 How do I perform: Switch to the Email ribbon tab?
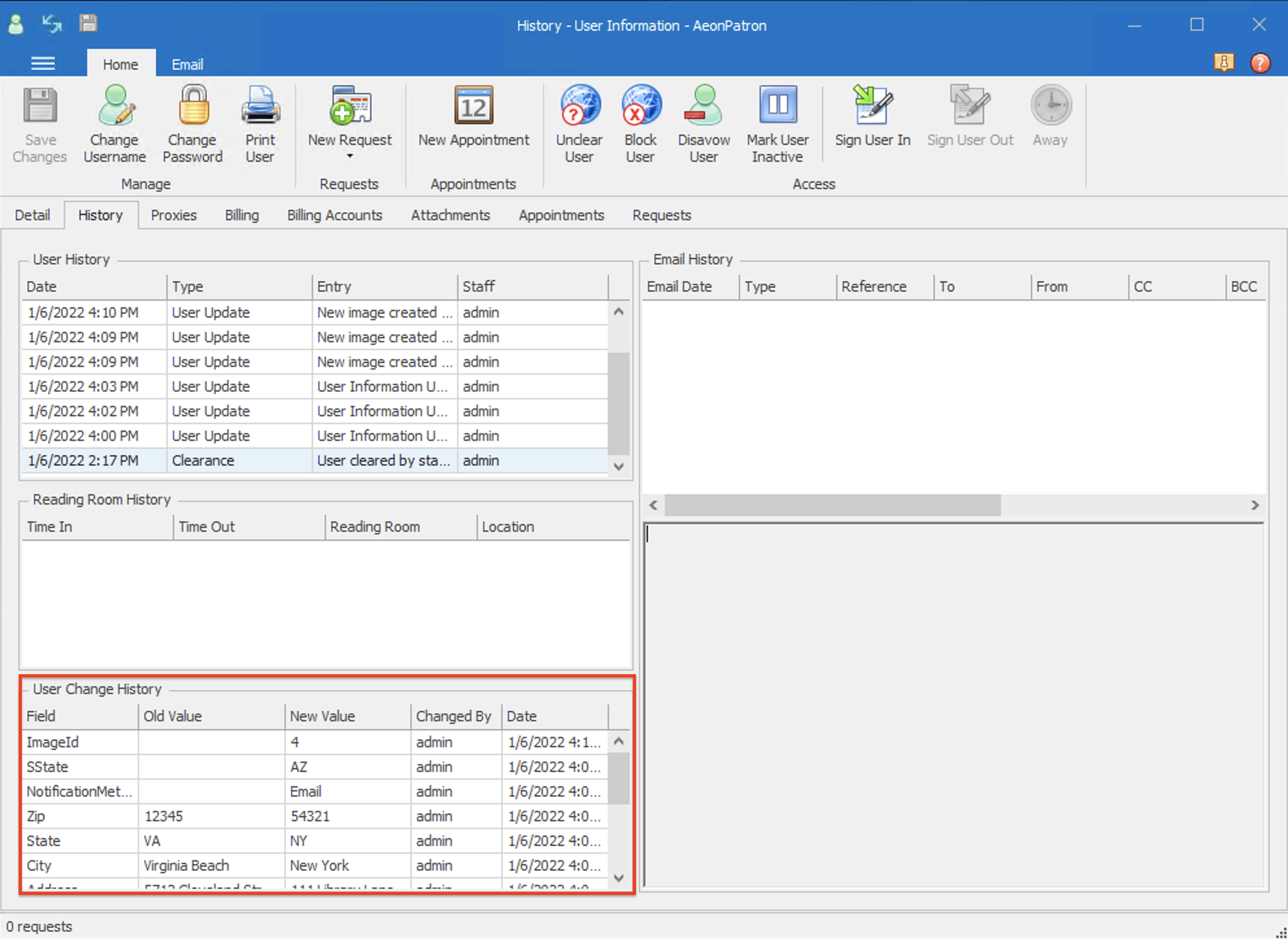[x=187, y=64]
